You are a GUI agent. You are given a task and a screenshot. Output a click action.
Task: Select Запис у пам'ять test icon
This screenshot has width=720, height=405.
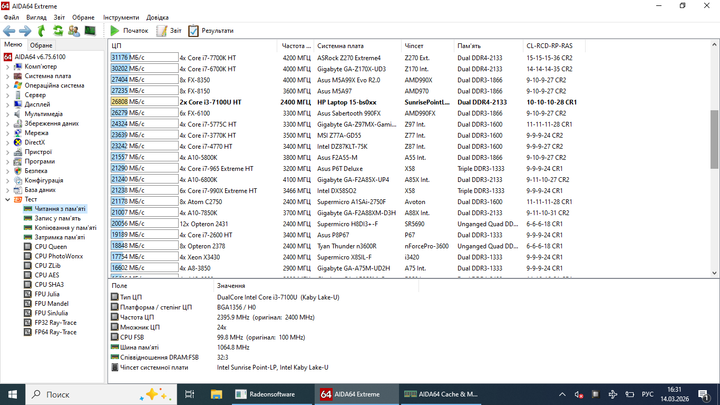[x=28, y=218]
